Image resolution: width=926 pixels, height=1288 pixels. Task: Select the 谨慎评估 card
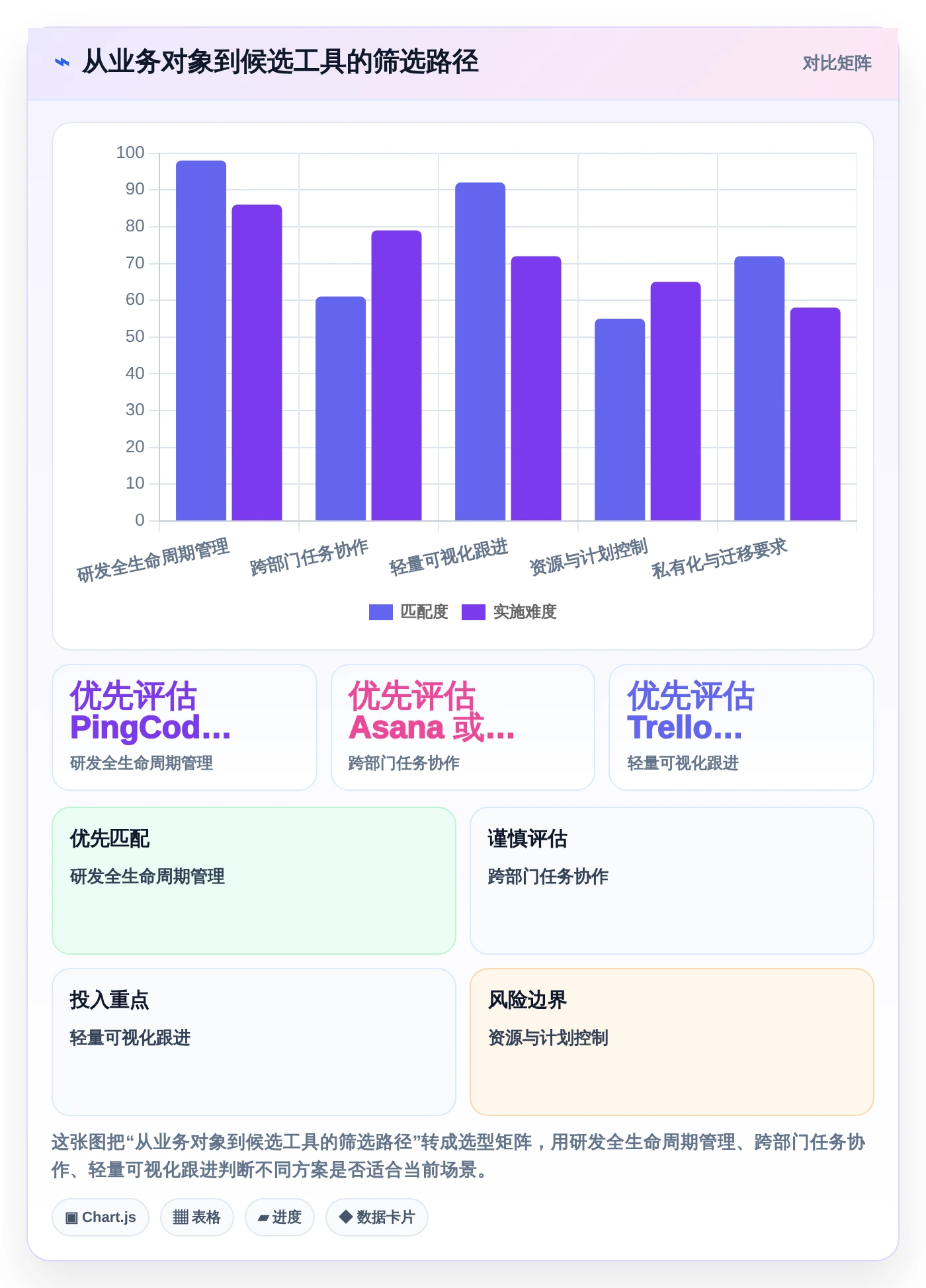tap(672, 881)
